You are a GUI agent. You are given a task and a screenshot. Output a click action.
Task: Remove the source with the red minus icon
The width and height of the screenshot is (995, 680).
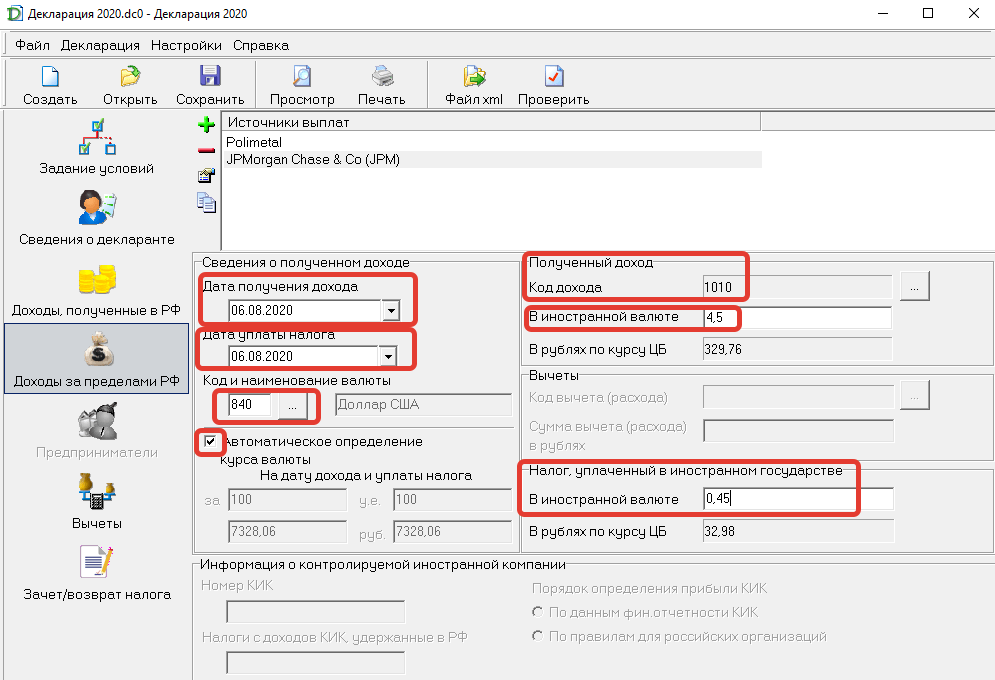click(206, 150)
